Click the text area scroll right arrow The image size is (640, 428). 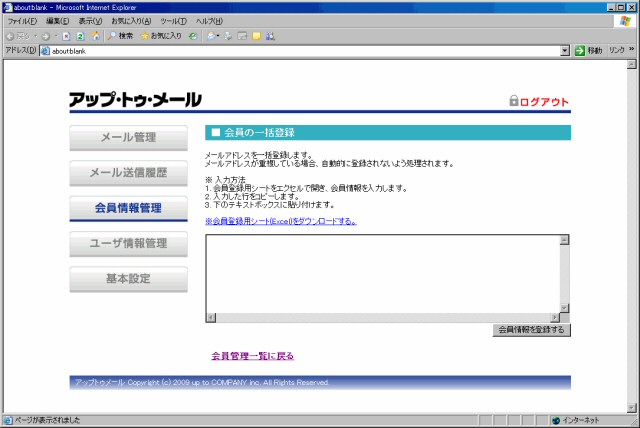coord(555,317)
